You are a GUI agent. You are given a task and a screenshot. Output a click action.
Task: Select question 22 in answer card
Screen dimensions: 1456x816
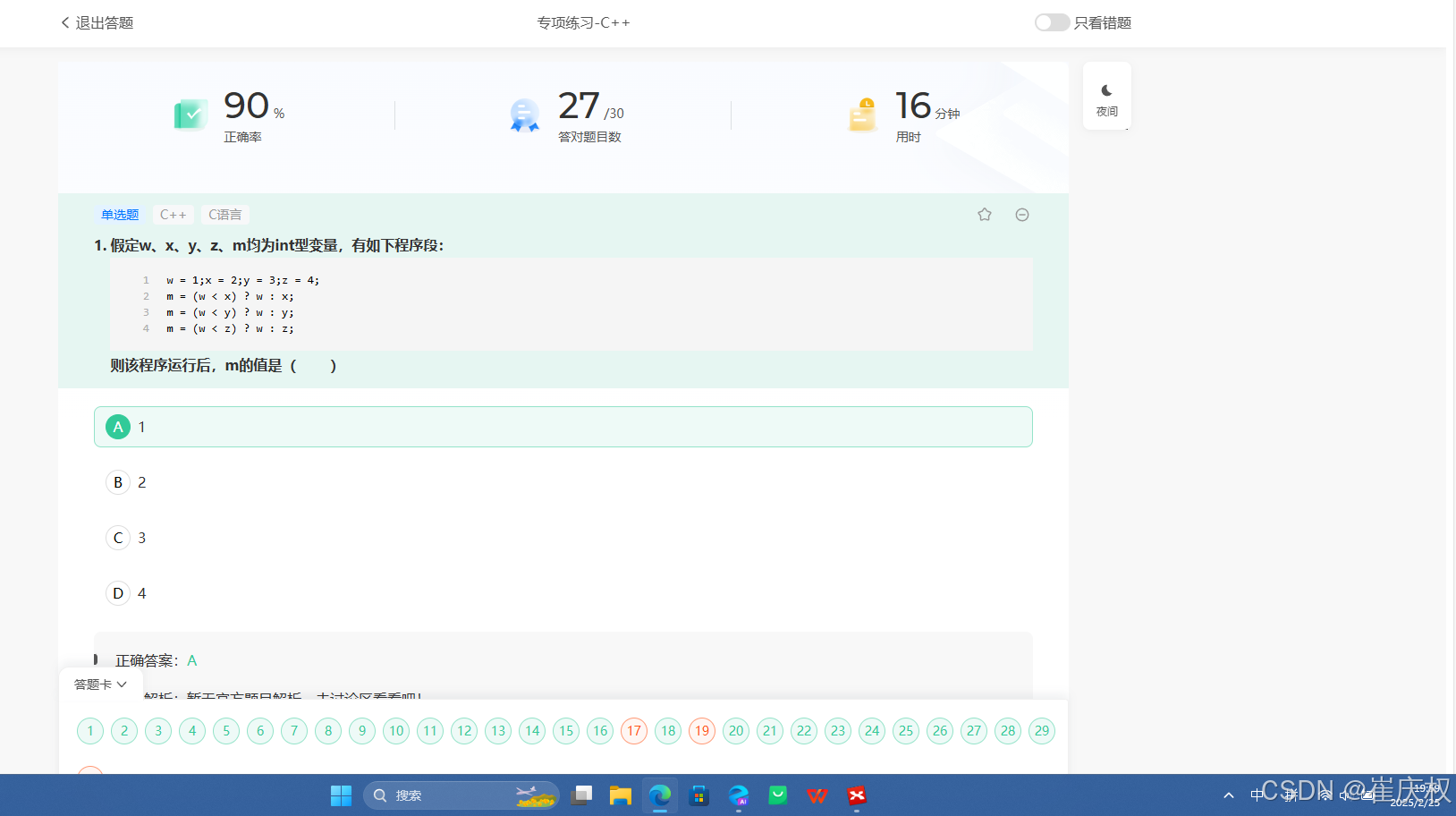point(804,731)
